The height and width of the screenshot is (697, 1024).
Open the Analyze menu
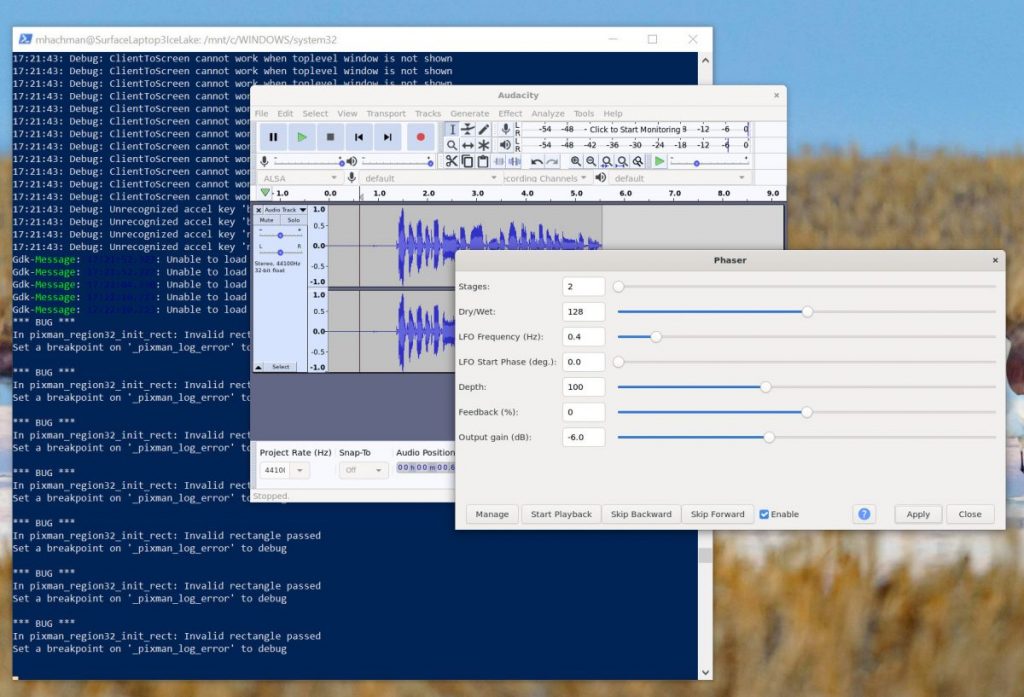547,114
